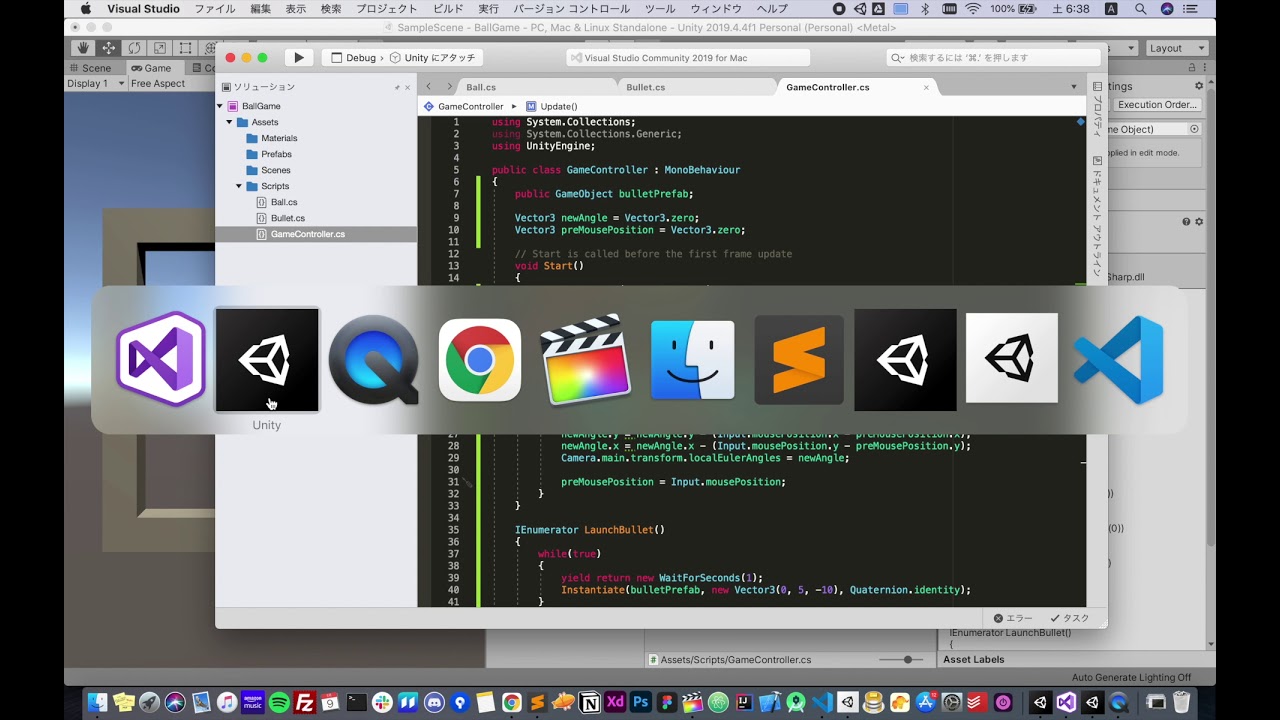
Task: Select Unity Rotate tool
Action: tap(134, 48)
